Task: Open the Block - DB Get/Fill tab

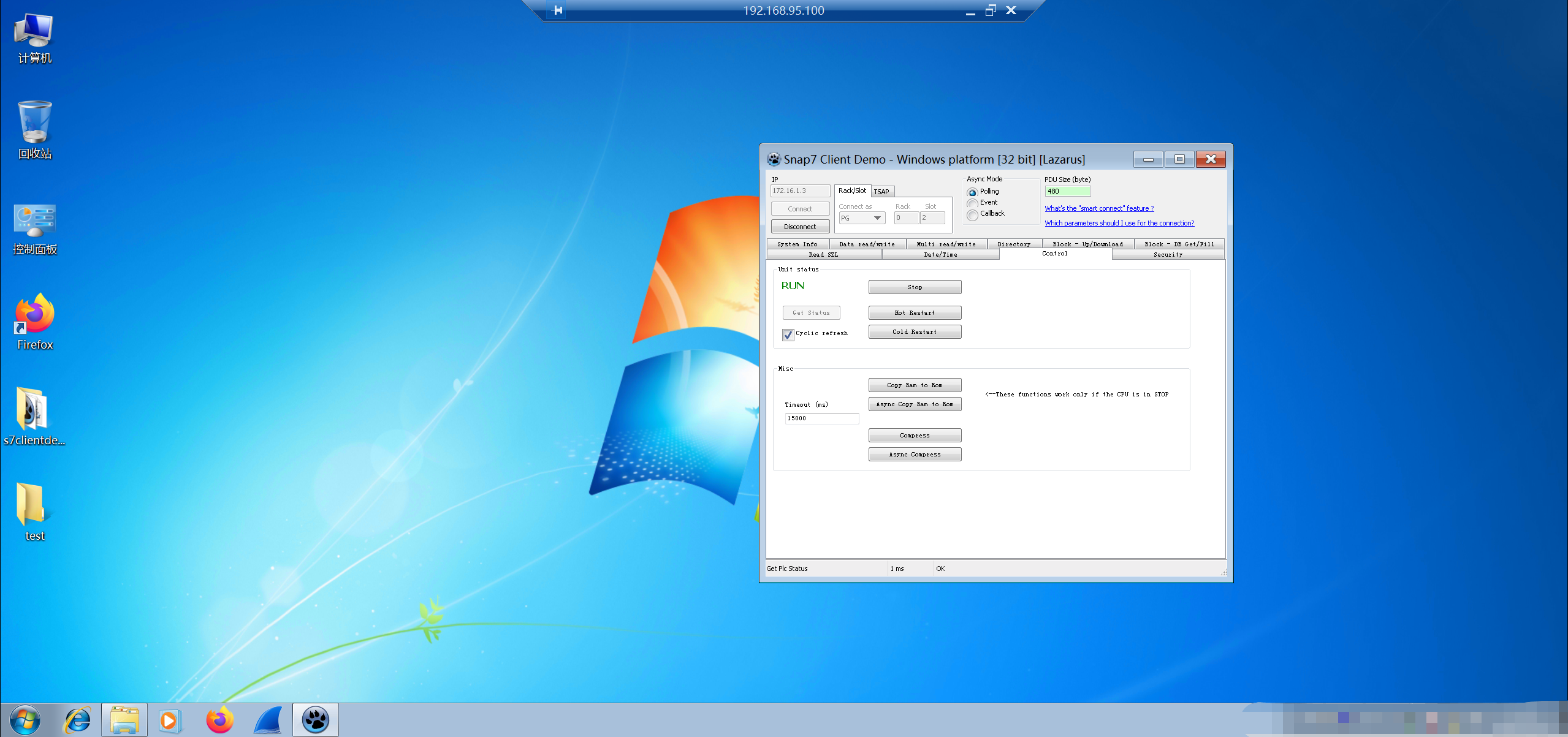Action: click(1179, 244)
